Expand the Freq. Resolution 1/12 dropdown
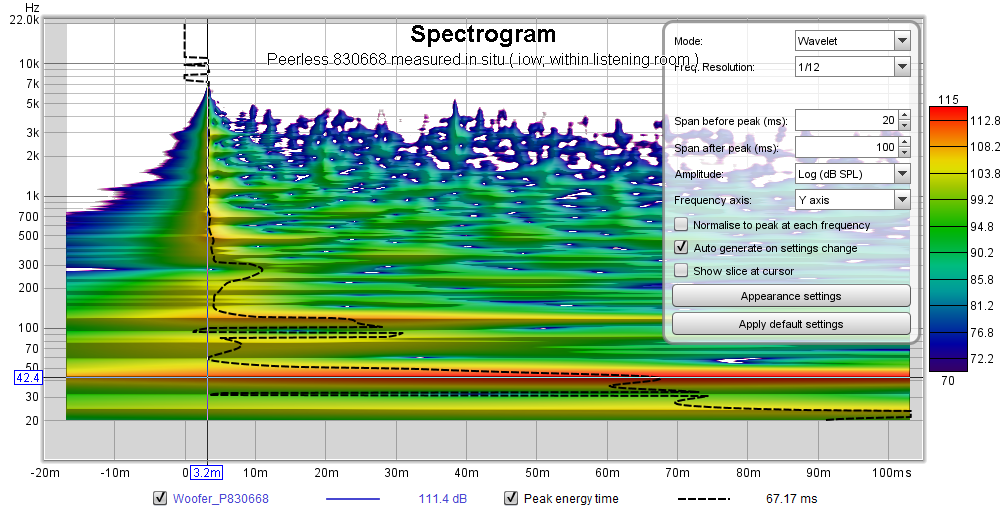Image resolution: width=1000 pixels, height=513 pixels. tap(852, 66)
